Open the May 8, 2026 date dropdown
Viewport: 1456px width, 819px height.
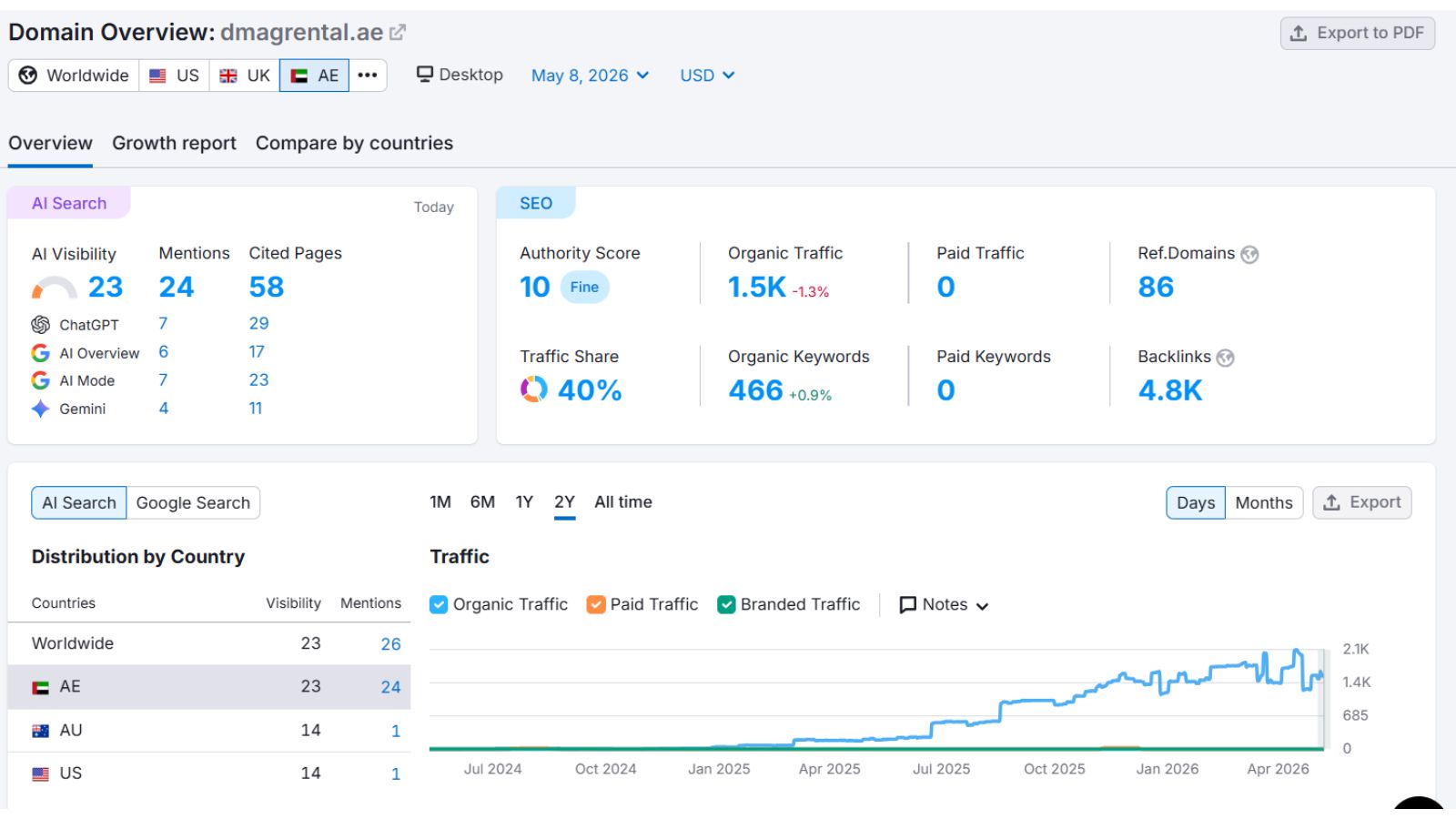[590, 76]
